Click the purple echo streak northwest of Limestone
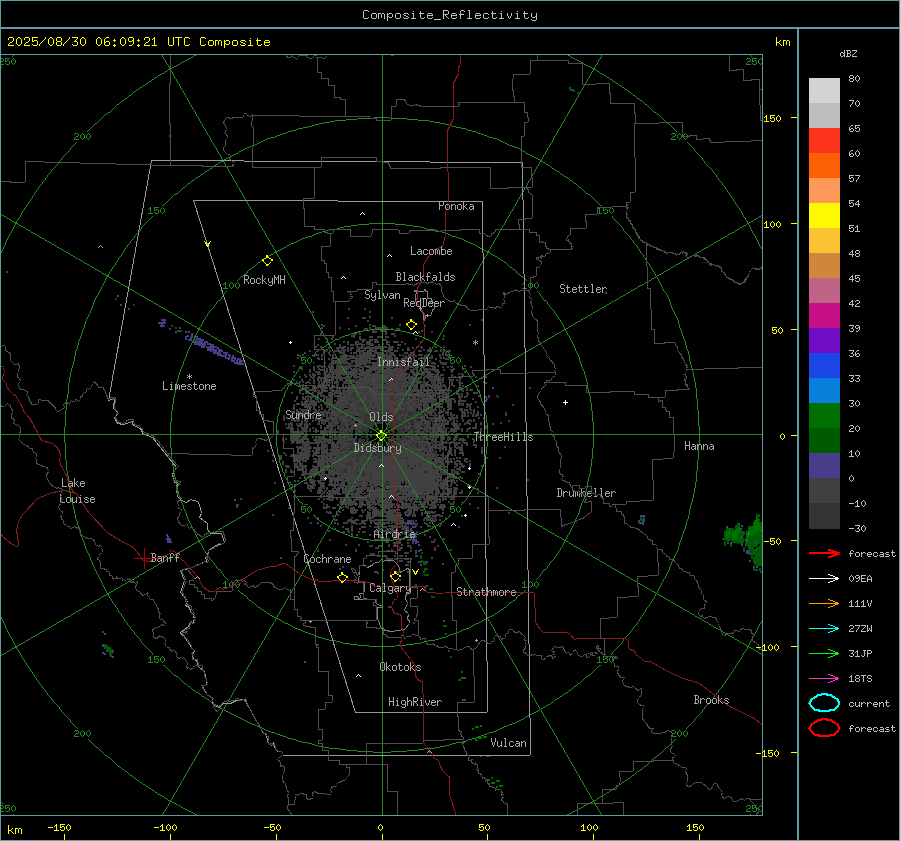 pyautogui.click(x=212, y=347)
